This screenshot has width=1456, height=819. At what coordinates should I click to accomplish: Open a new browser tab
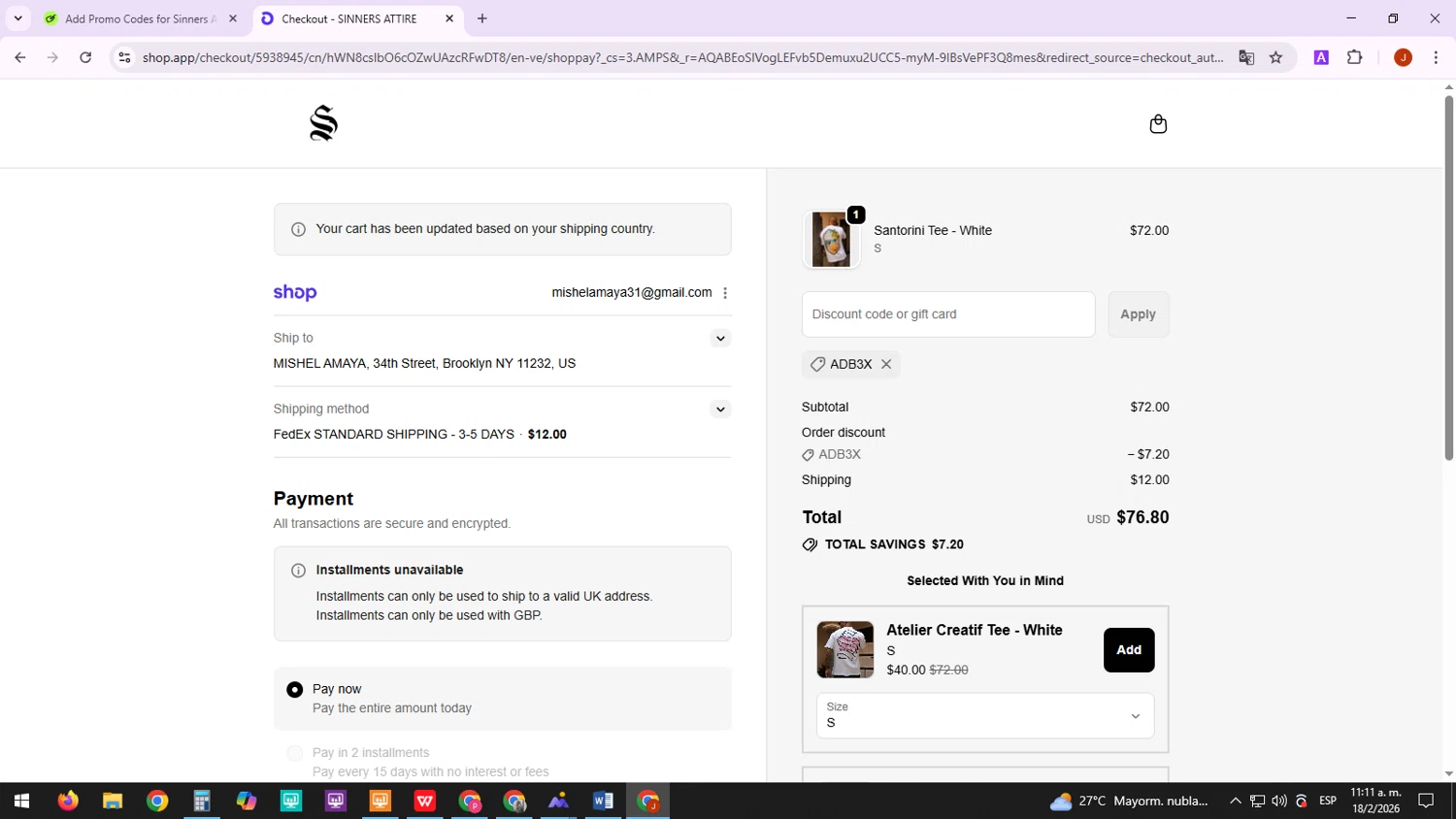482,18
